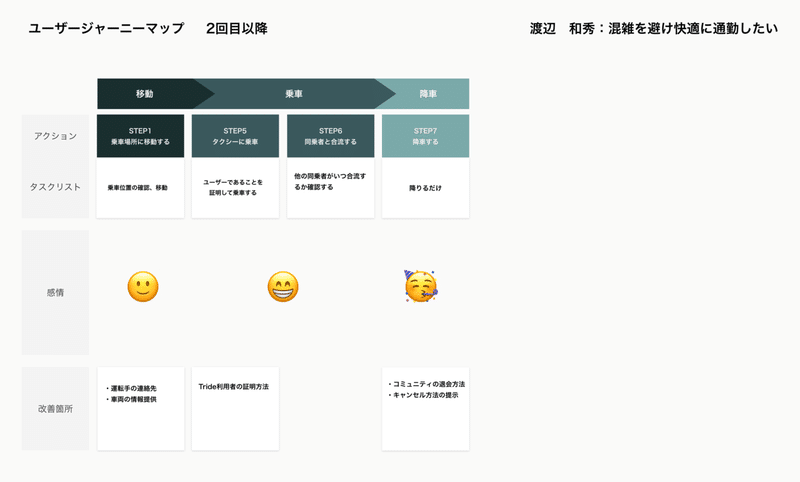Click the STEP6 同乗者と合流する card
Viewport: 800px width, 482px height.
[331, 136]
